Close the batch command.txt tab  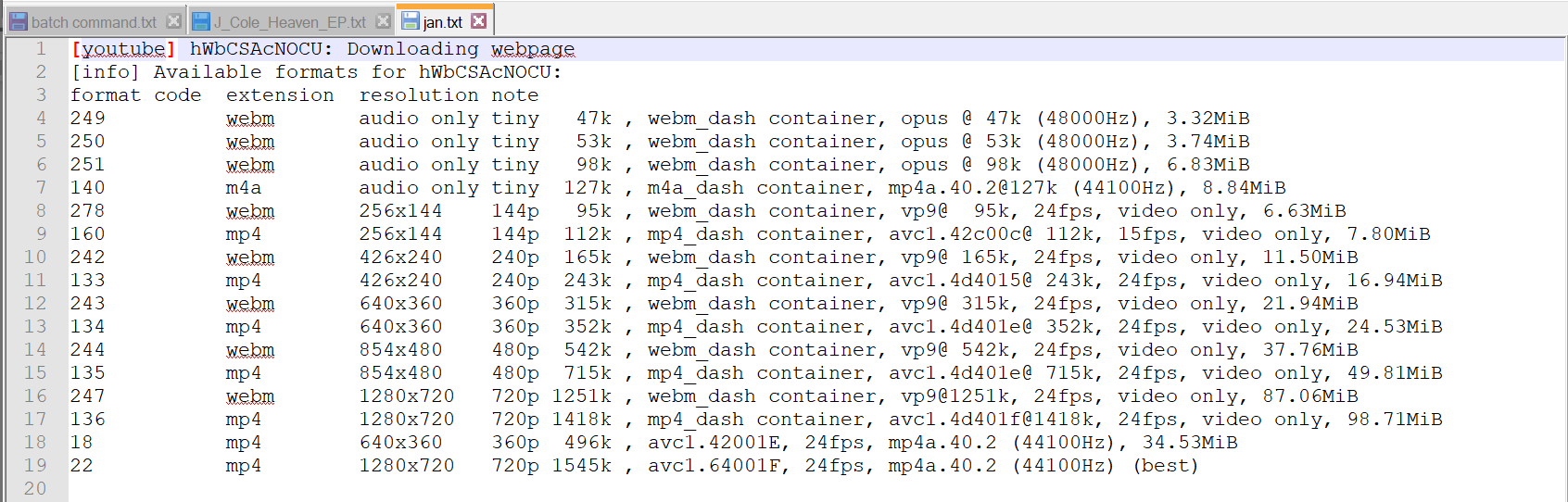point(173,21)
